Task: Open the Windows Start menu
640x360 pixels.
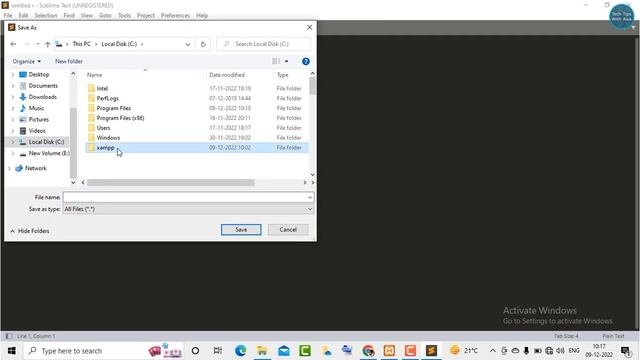Action: click(11, 351)
